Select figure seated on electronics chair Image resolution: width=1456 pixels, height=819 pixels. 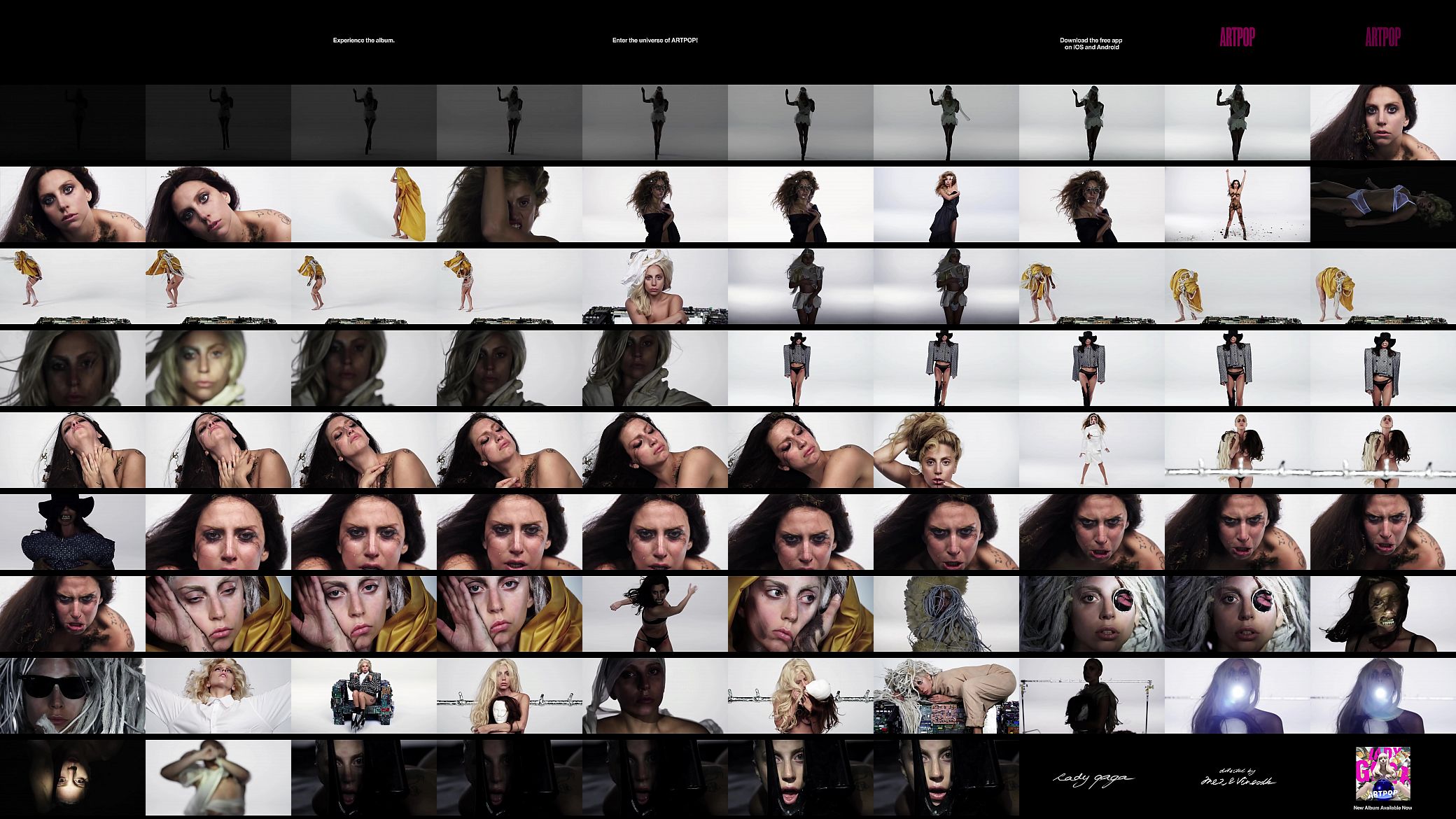tap(364, 696)
